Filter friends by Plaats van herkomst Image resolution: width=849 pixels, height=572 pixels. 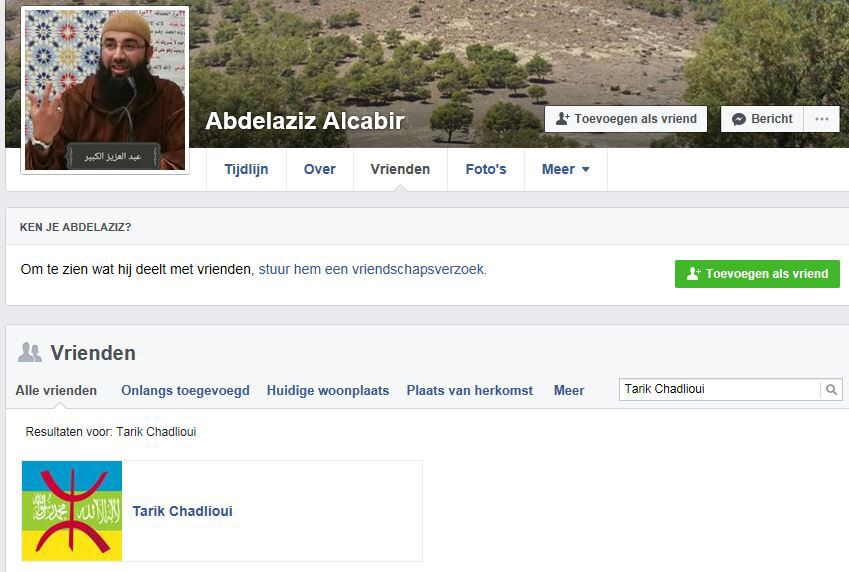(x=469, y=391)
